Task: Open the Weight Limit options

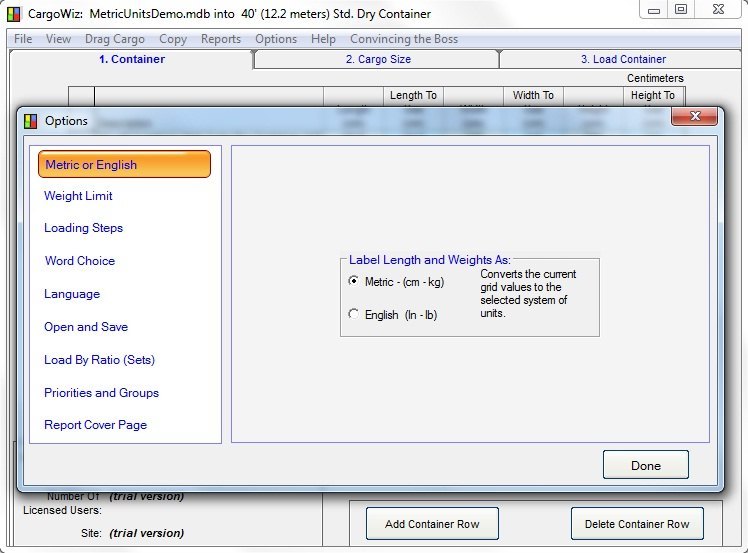Action: 78,196
